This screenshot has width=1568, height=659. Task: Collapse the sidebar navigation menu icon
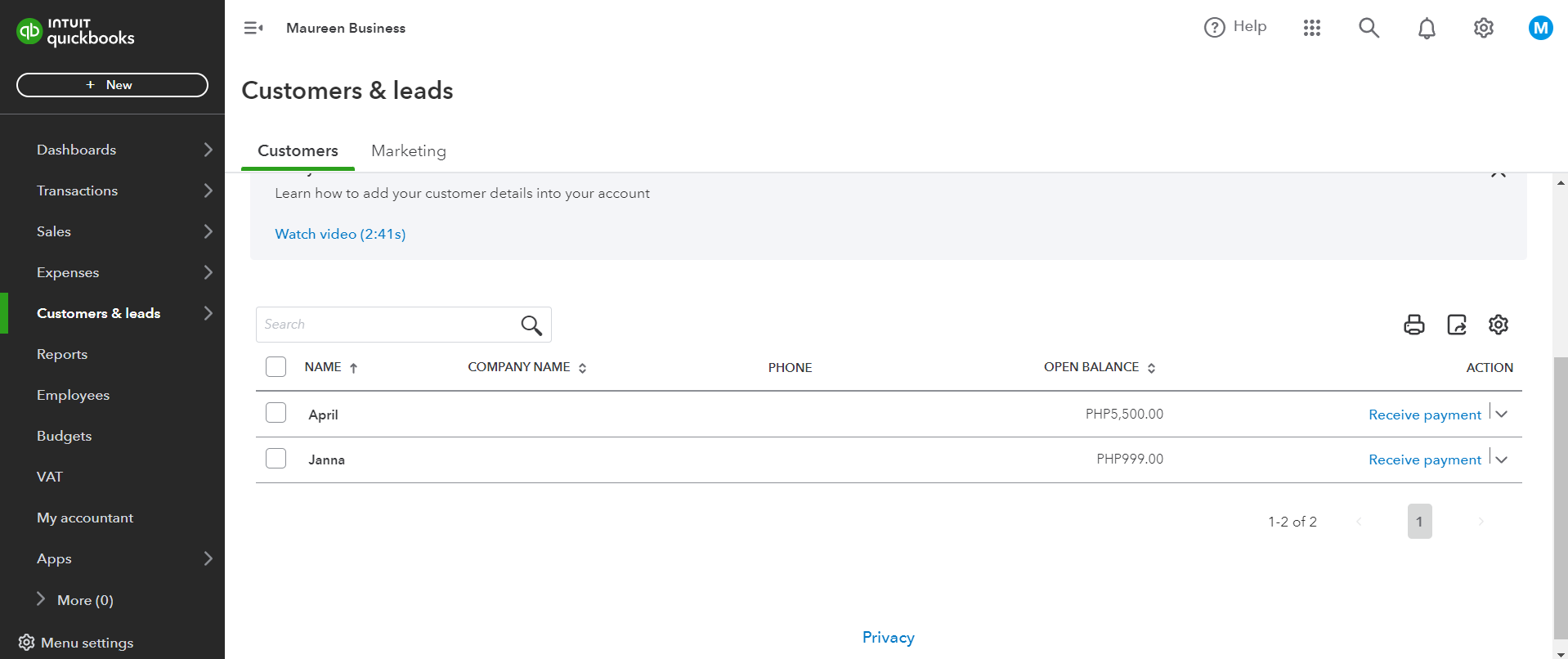point(253,29)
